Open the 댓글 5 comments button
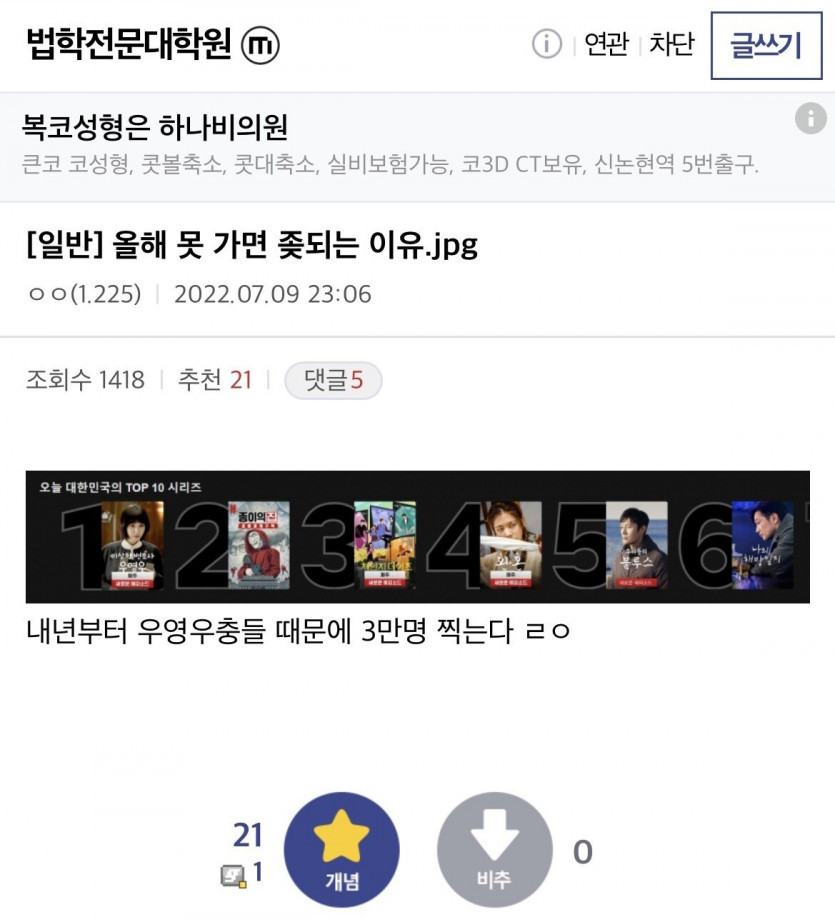The width and height of the screenshot is (835, 922). 333,380
